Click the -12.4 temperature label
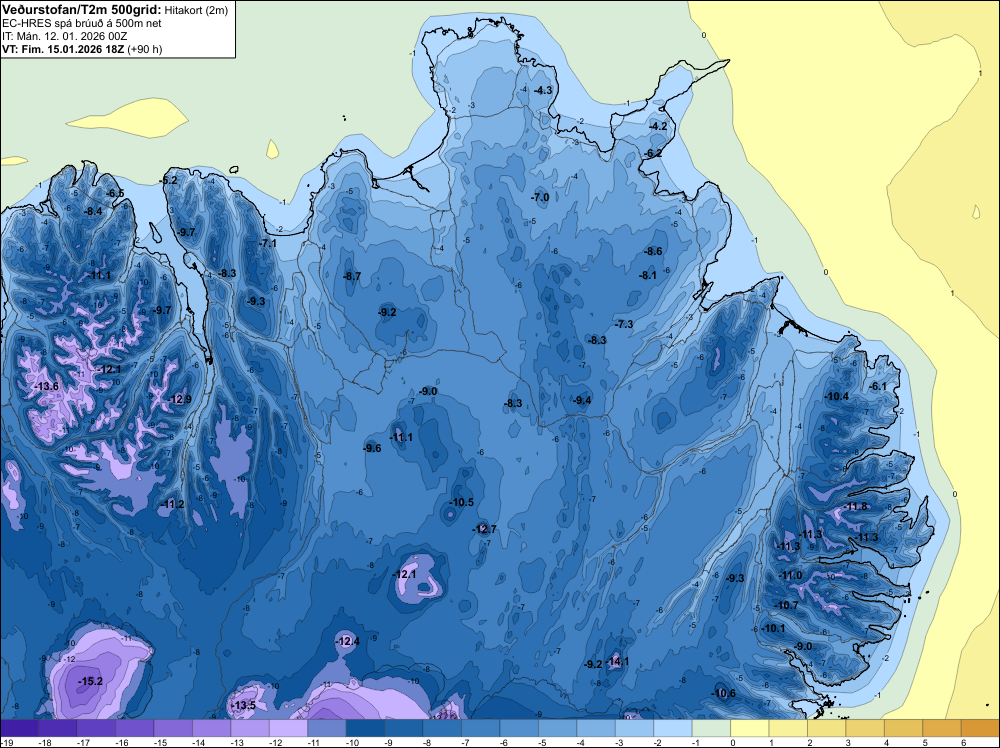1000x748 pixels. (x=347, y=641)
